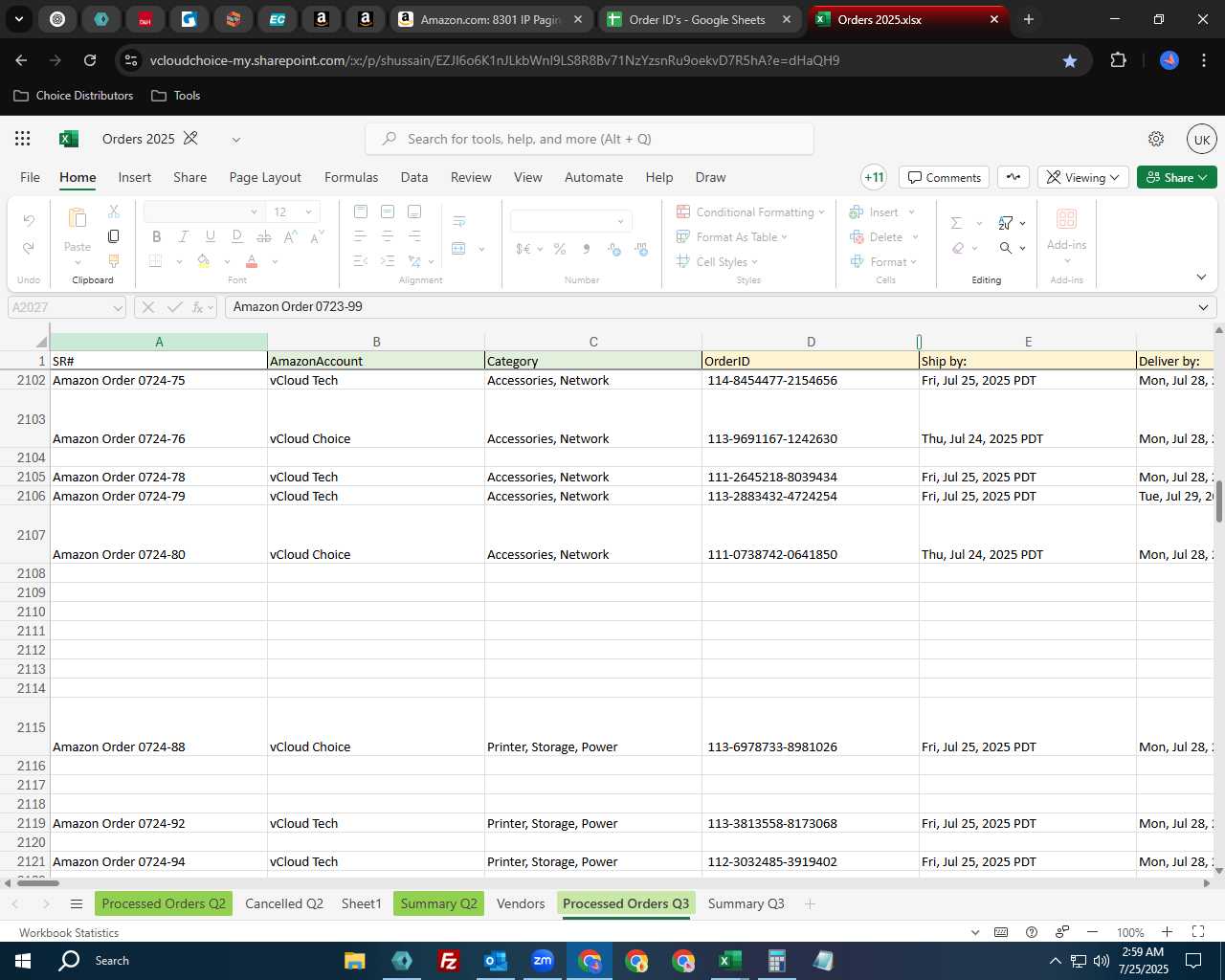Click the AutoSum sigma icon
The image size is (1225, 980).
pyautogui.click(x=956, y=223)
